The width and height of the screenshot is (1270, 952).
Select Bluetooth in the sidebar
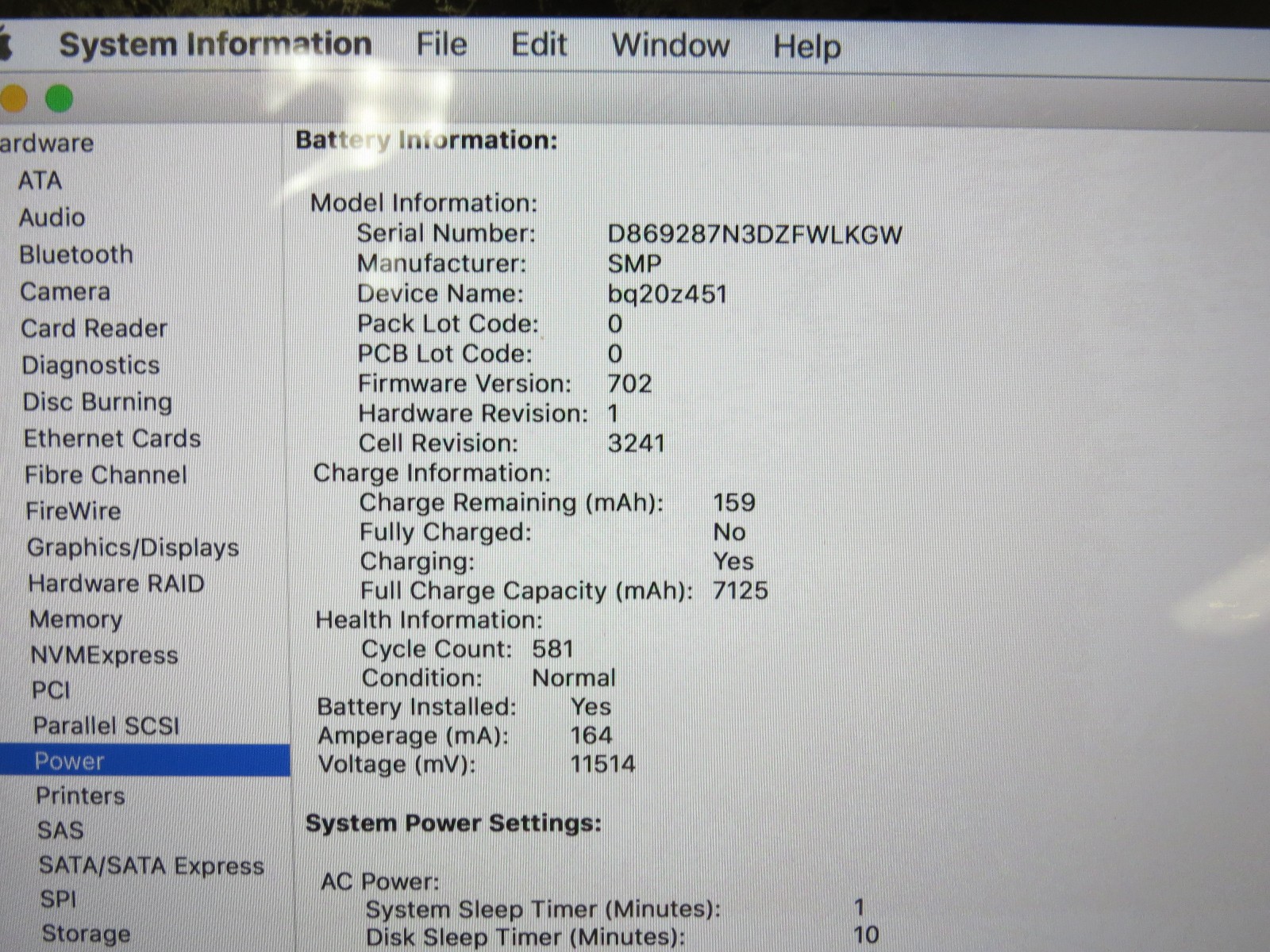76,255
